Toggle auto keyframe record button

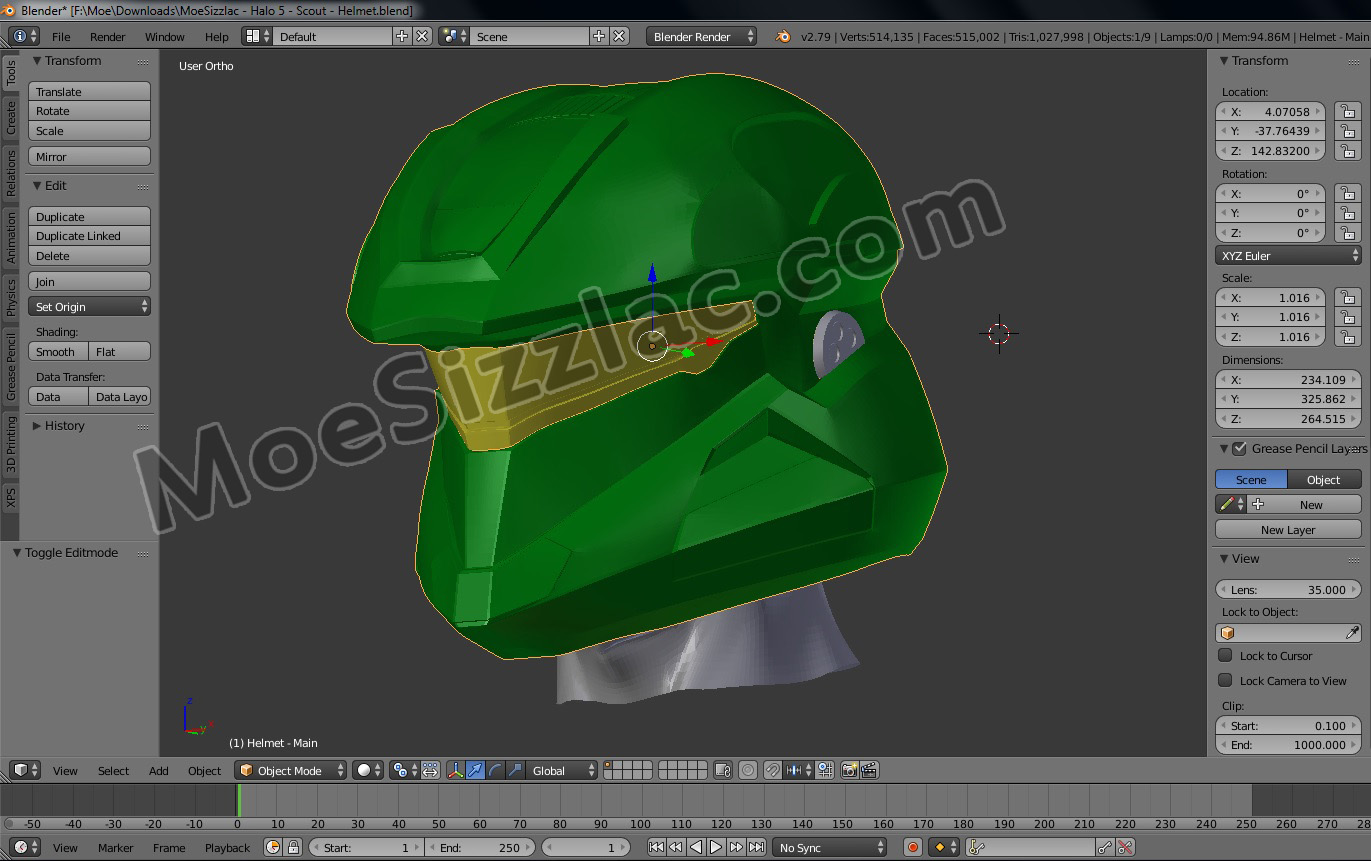[x=912, y=847]
